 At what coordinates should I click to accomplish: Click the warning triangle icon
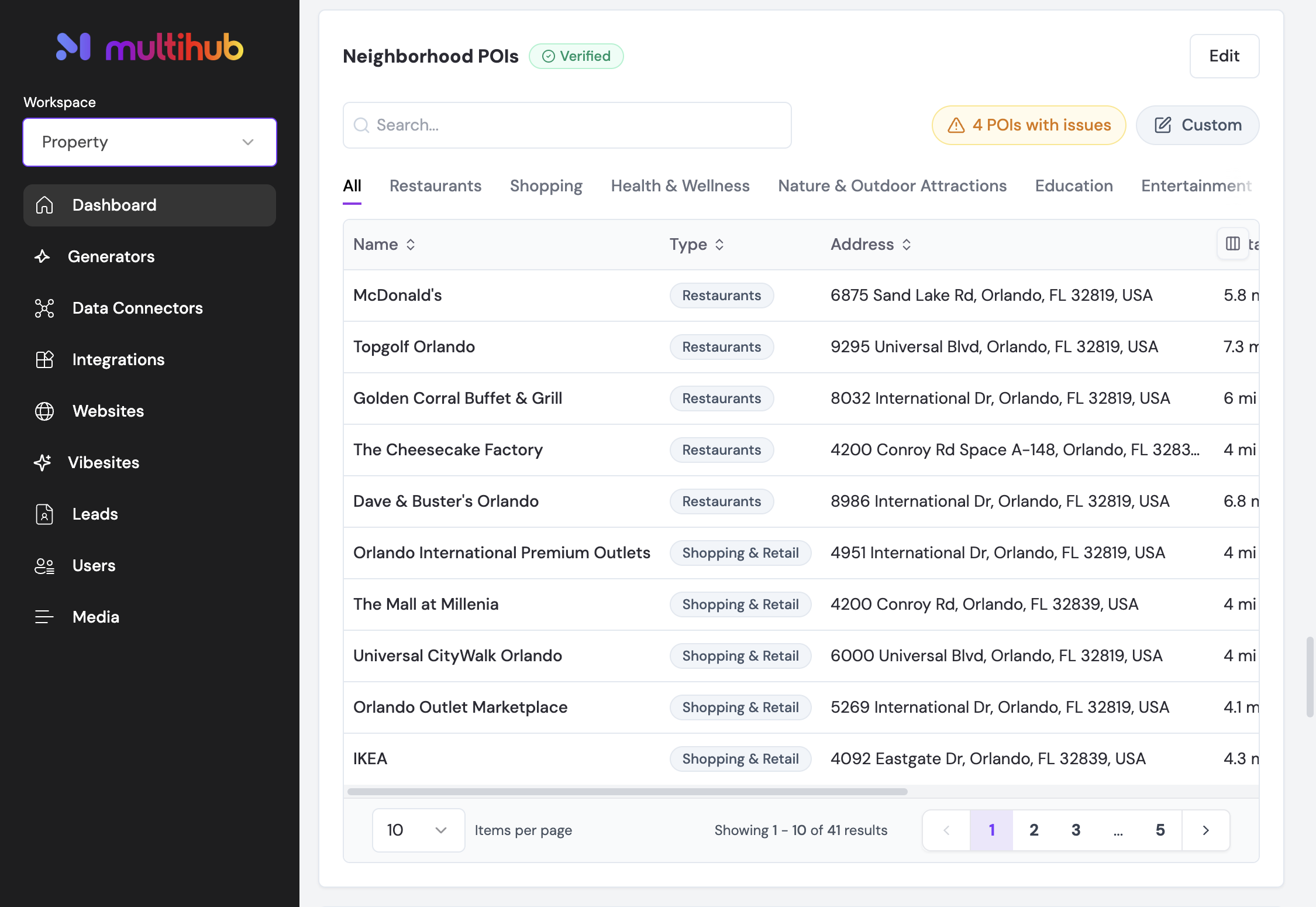[956, 125]
